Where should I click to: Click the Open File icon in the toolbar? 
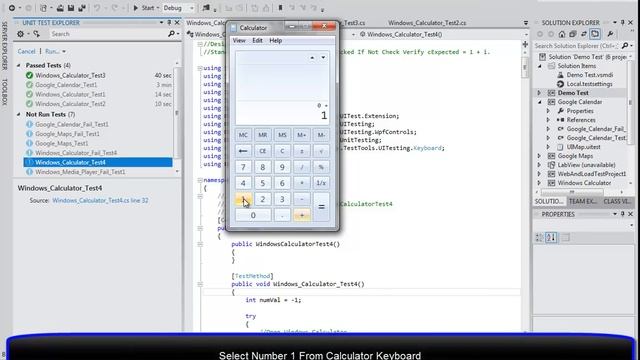pyautogui.click(x=60, y=8)
